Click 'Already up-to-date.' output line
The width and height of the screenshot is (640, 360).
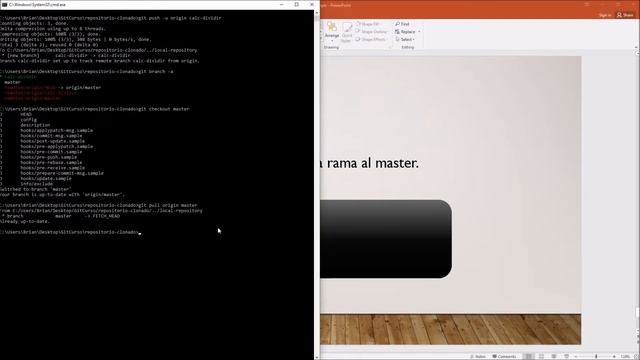[x=24, y=221]
